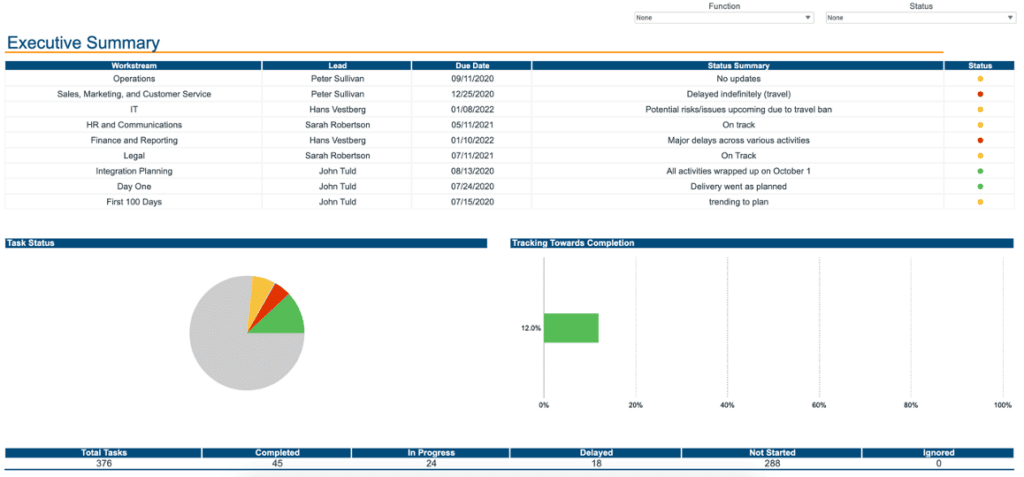Select the Day One workstream cell

(x=134, y=187)
